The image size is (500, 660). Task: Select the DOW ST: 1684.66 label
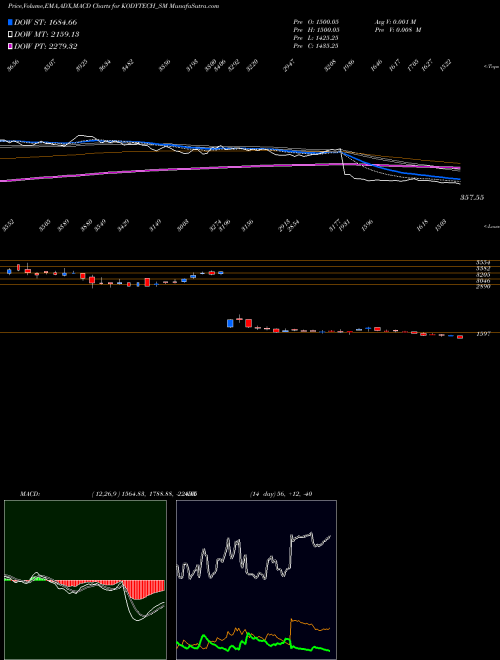(45, 22)
